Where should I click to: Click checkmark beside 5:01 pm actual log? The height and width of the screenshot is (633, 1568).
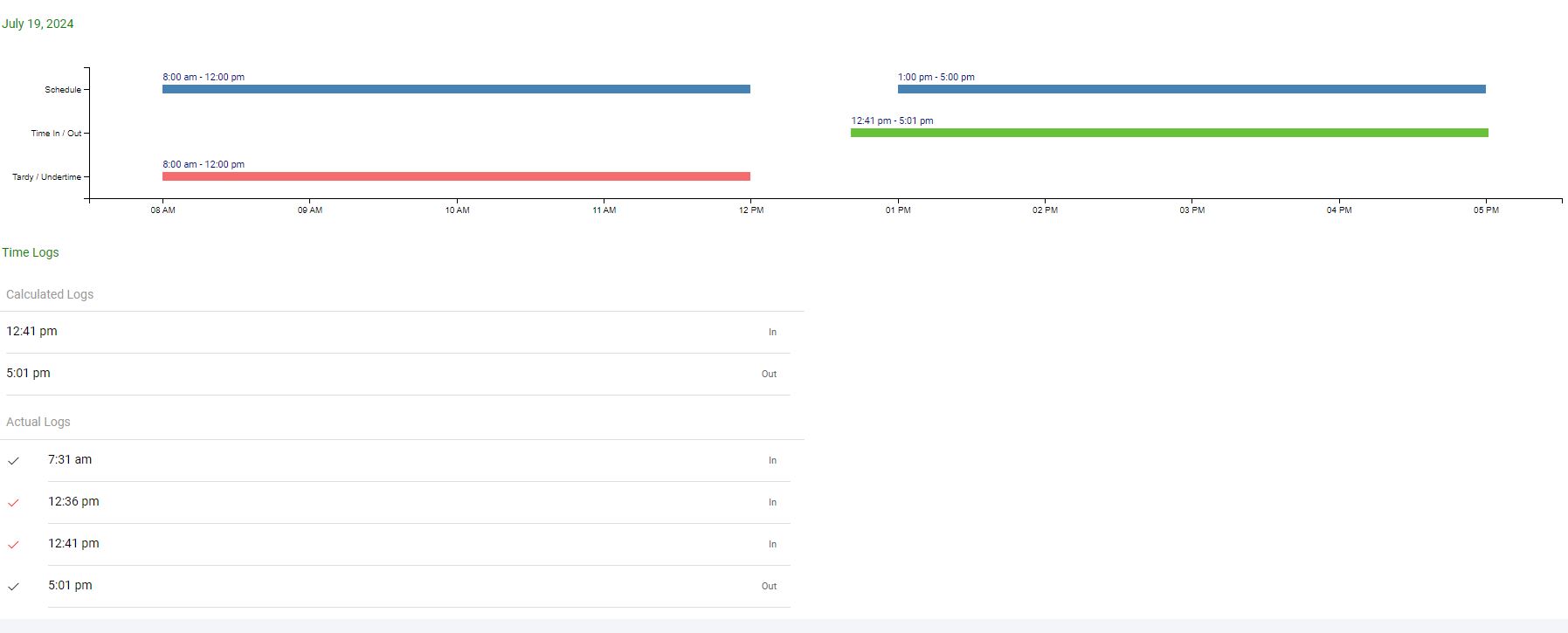[13, 587]
